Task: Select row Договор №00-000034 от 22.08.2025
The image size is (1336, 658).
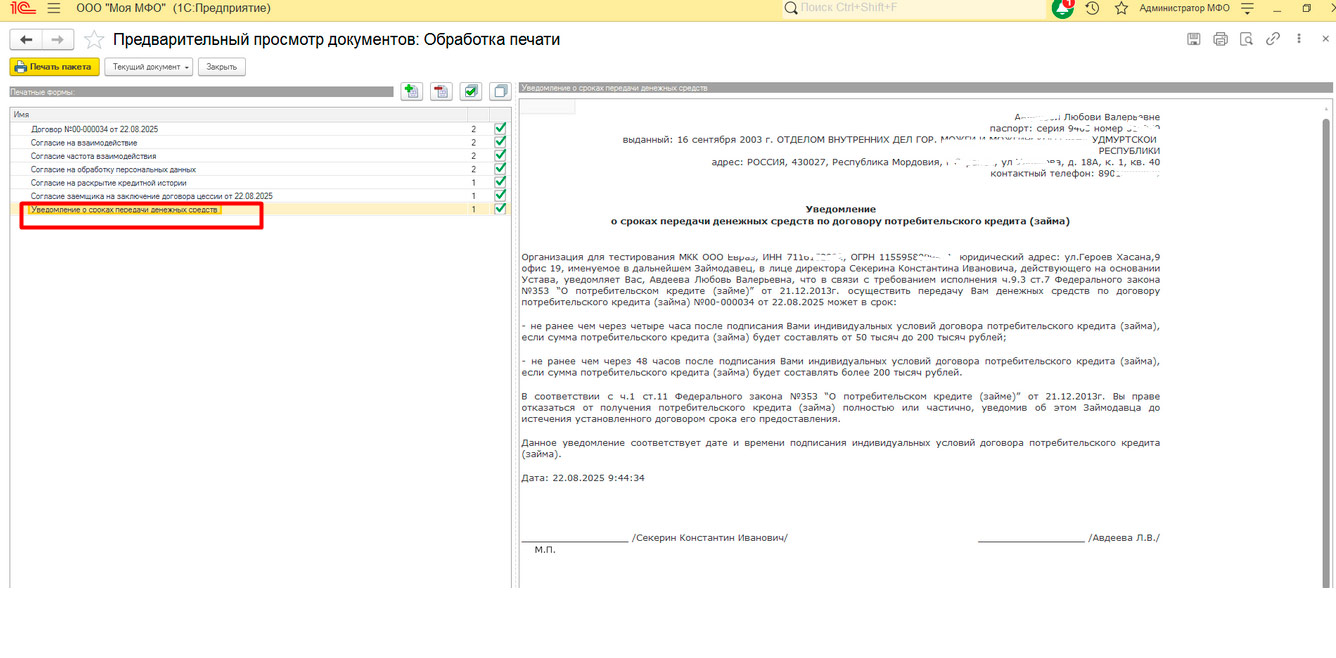Action: pyautogui.click(x=260, y=129)
